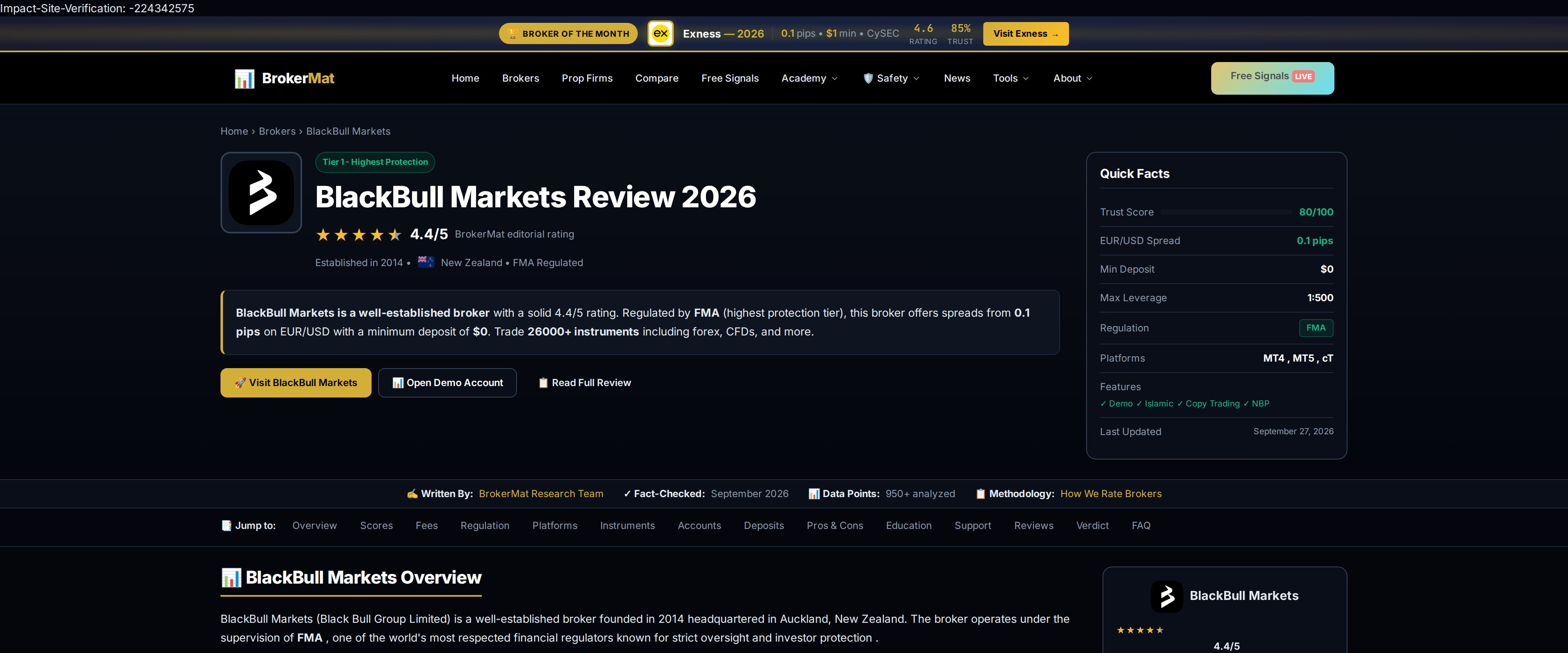Jump to FAQ section
The height and width of the screenshot is (653, 1568).
point(1141,525)
